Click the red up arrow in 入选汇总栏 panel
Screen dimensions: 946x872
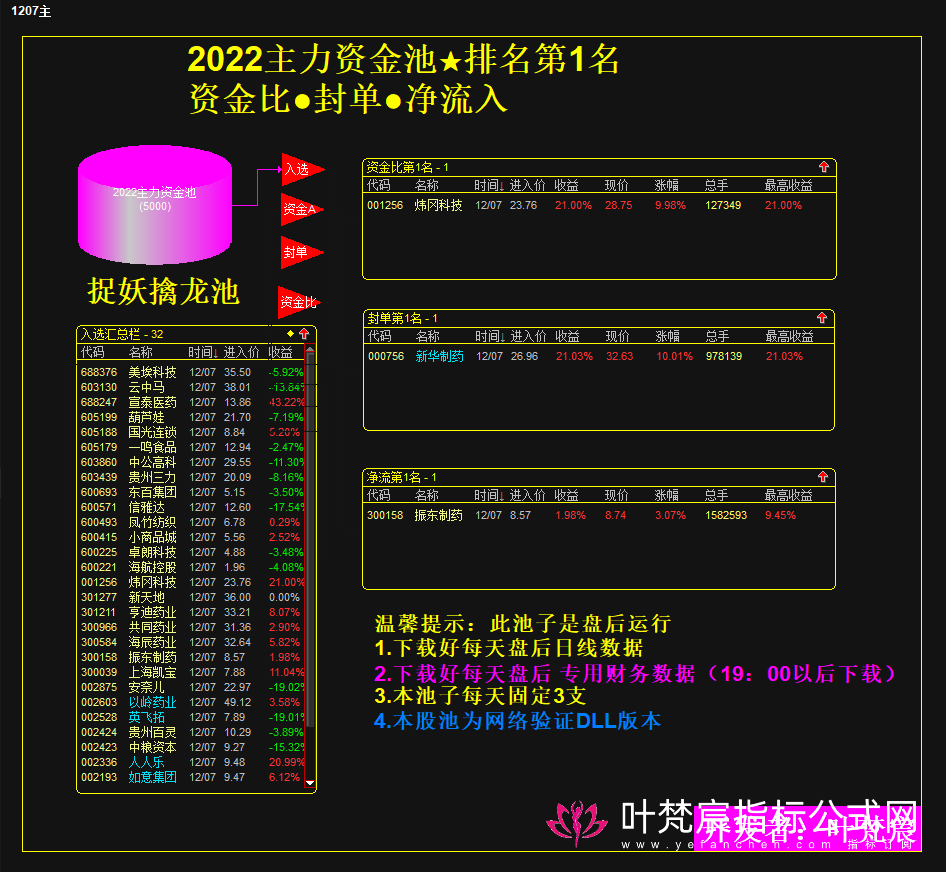click(x=304, y=334)
